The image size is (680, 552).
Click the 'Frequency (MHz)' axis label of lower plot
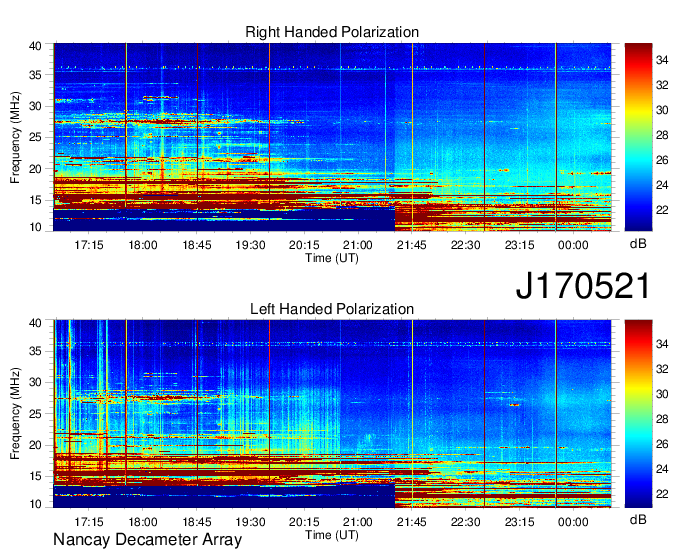pos(15,414)
